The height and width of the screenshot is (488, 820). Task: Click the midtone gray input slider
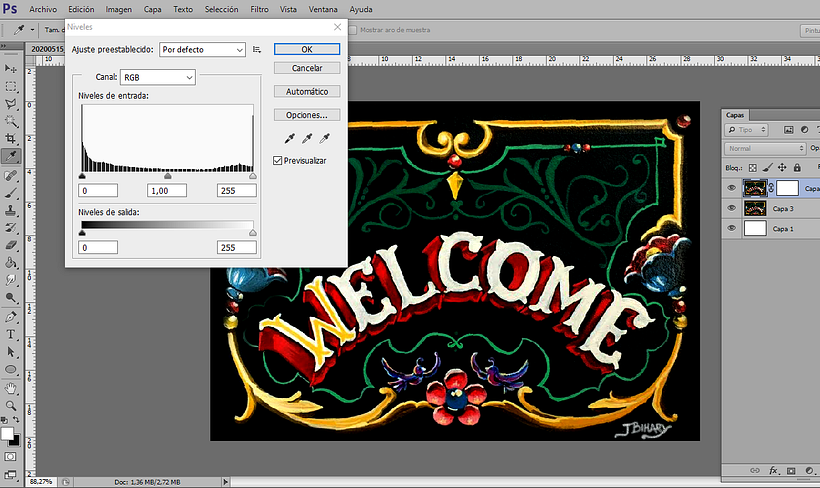167,176
